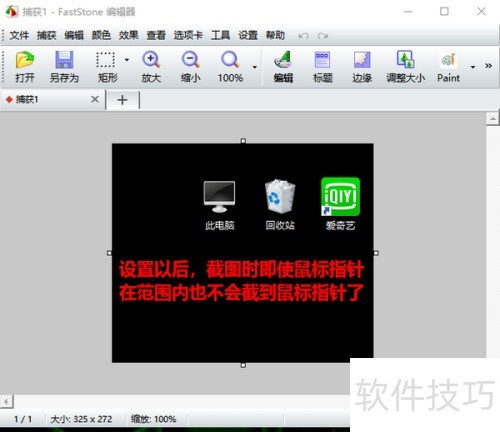Viewport: 500px width, 432px height.
Task: Click the top selection handle of image
Action: [243, 141]
